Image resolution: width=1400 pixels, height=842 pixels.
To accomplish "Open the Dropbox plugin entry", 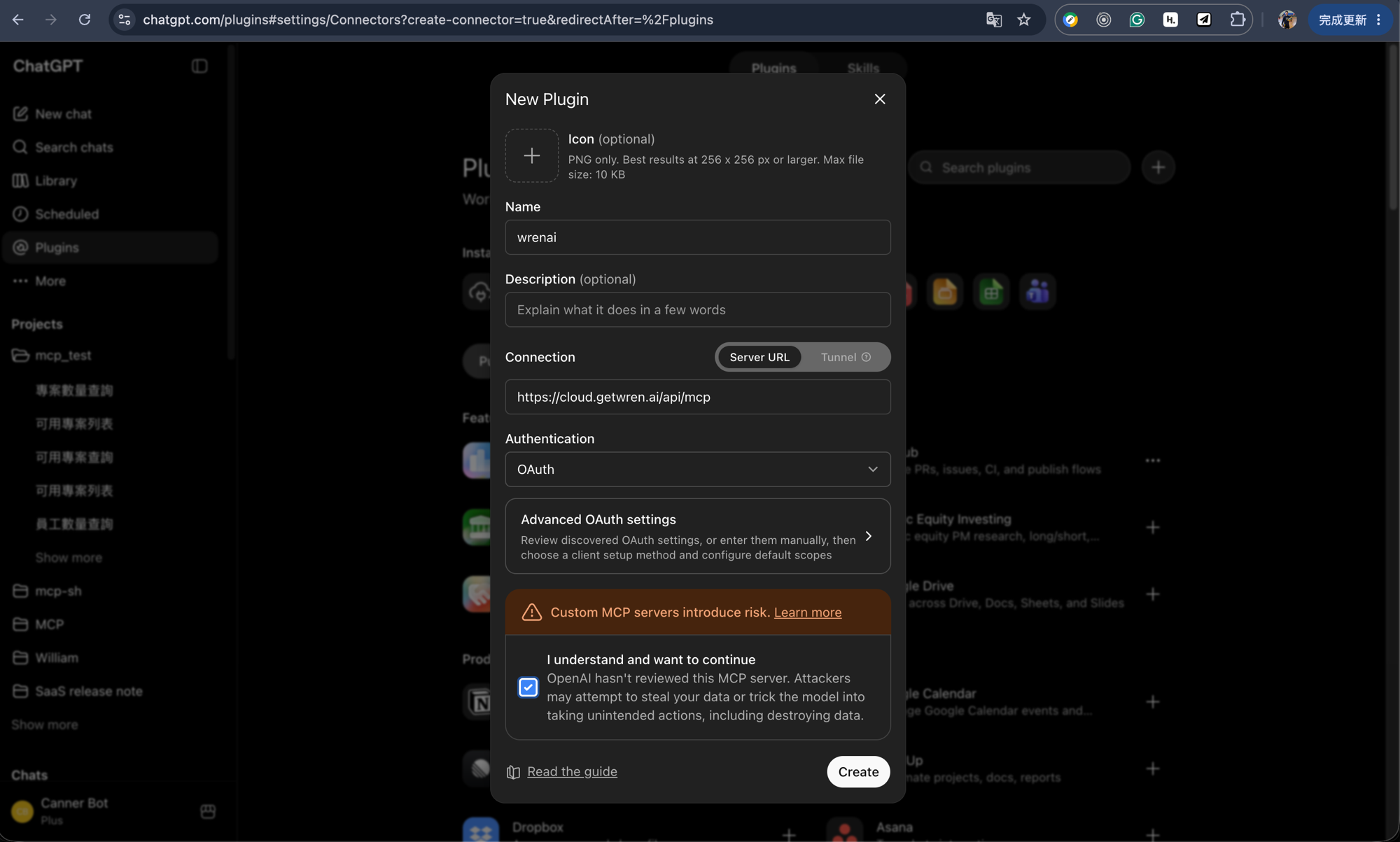I will (x=538, y=827).
